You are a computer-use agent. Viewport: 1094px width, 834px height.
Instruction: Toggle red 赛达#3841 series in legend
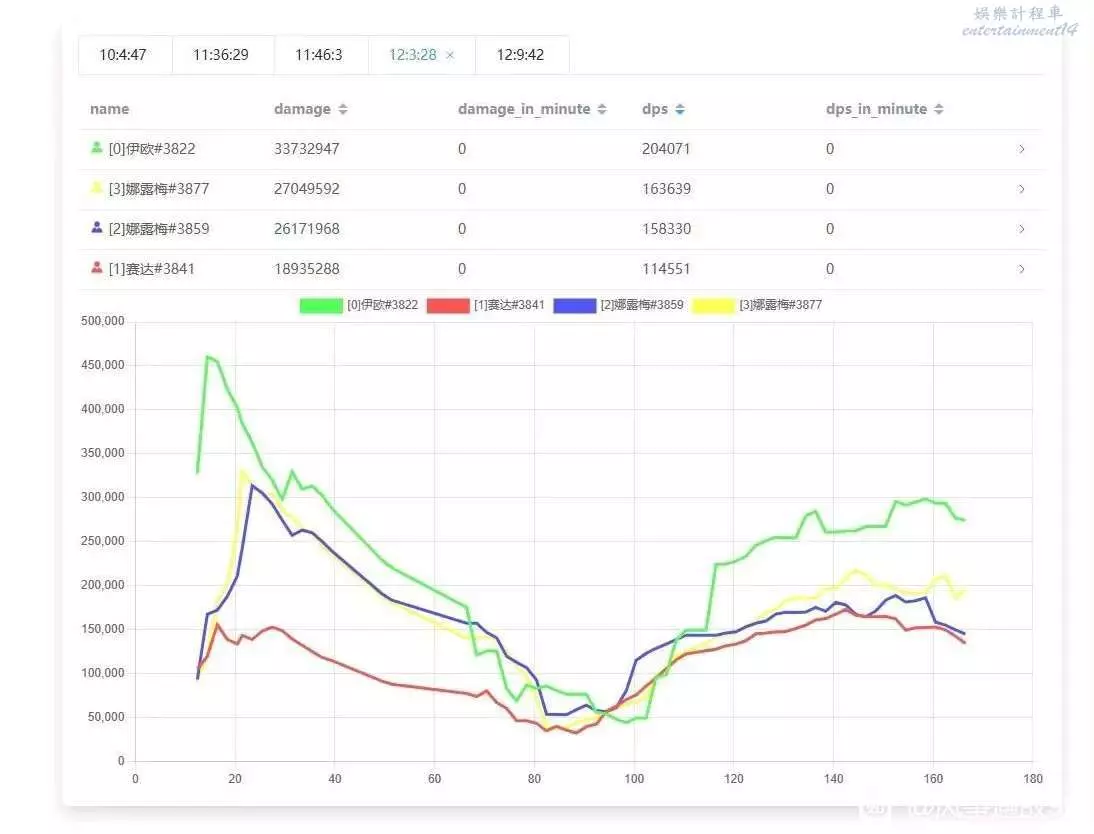447,305
